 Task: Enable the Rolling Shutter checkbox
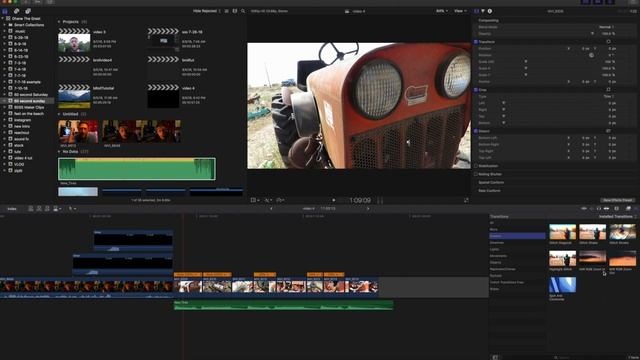coord(476,174)
